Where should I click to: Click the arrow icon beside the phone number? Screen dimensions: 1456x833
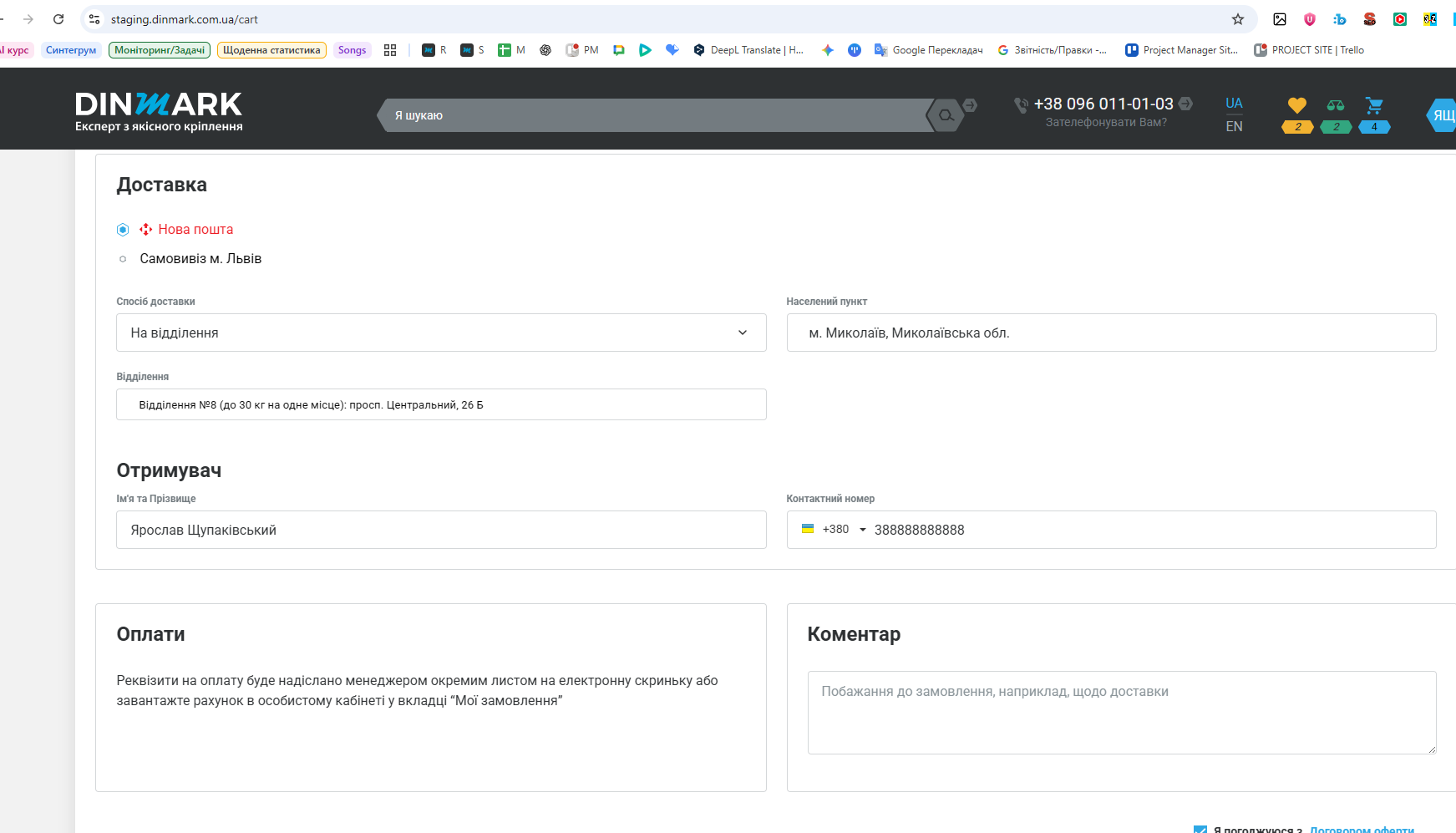[1185, 104]
